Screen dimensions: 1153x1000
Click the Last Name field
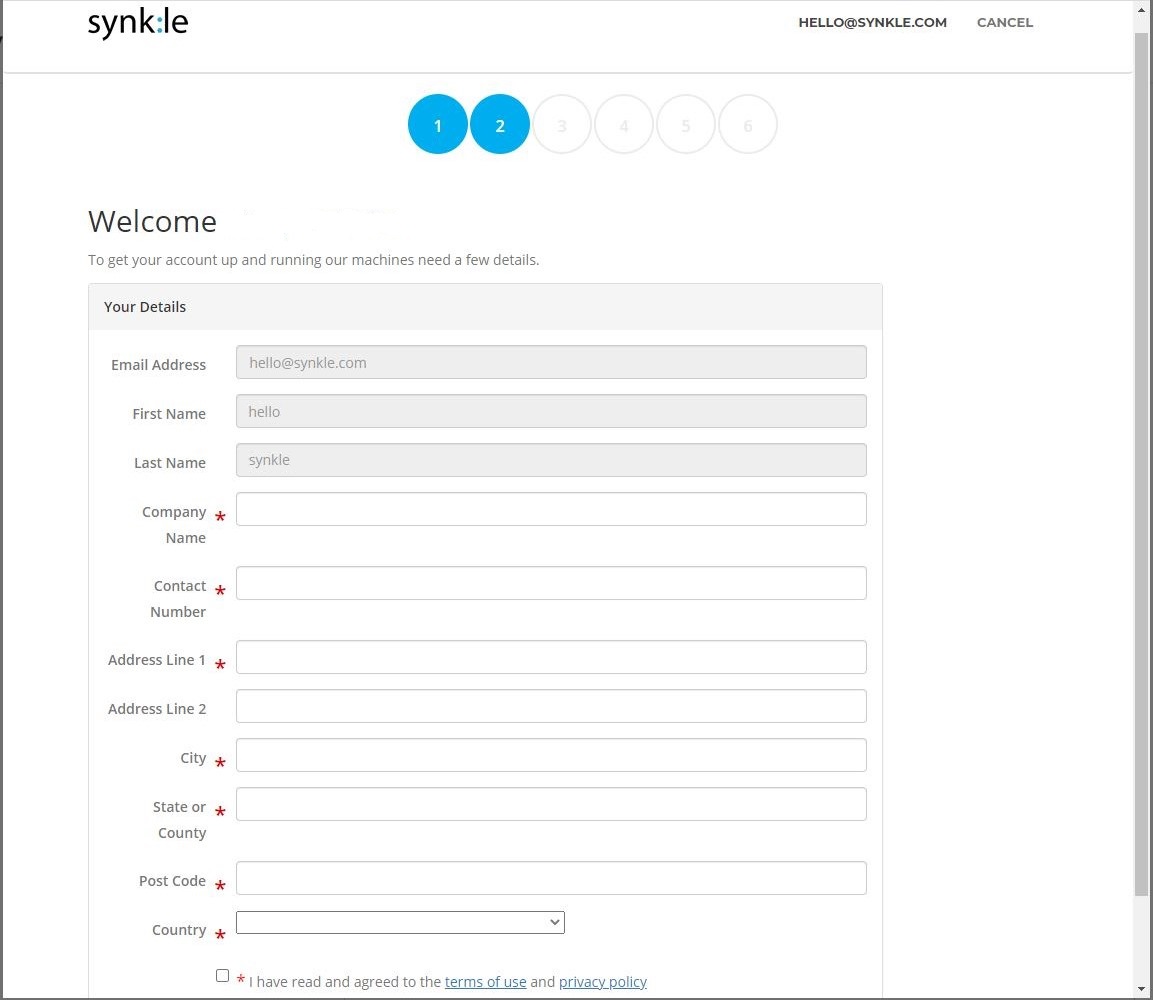pyautogui.click(x=551, y=460)
